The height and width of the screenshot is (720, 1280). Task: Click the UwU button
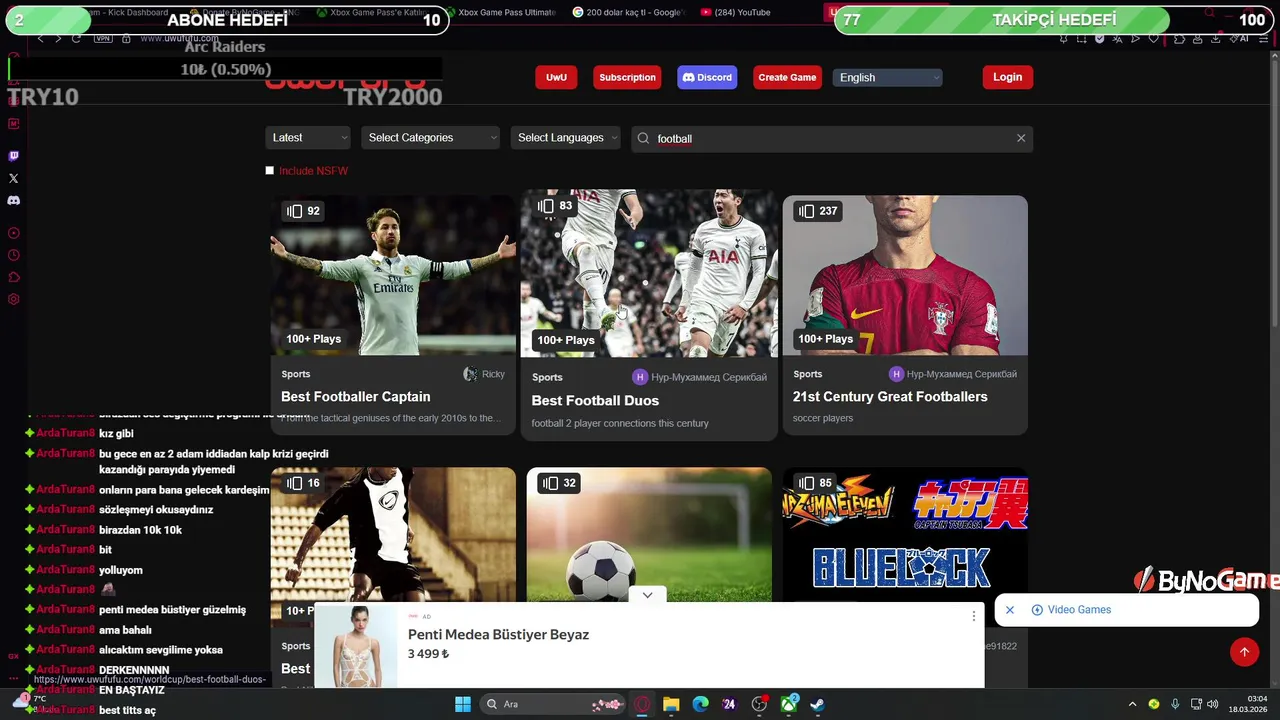(556, 77)
